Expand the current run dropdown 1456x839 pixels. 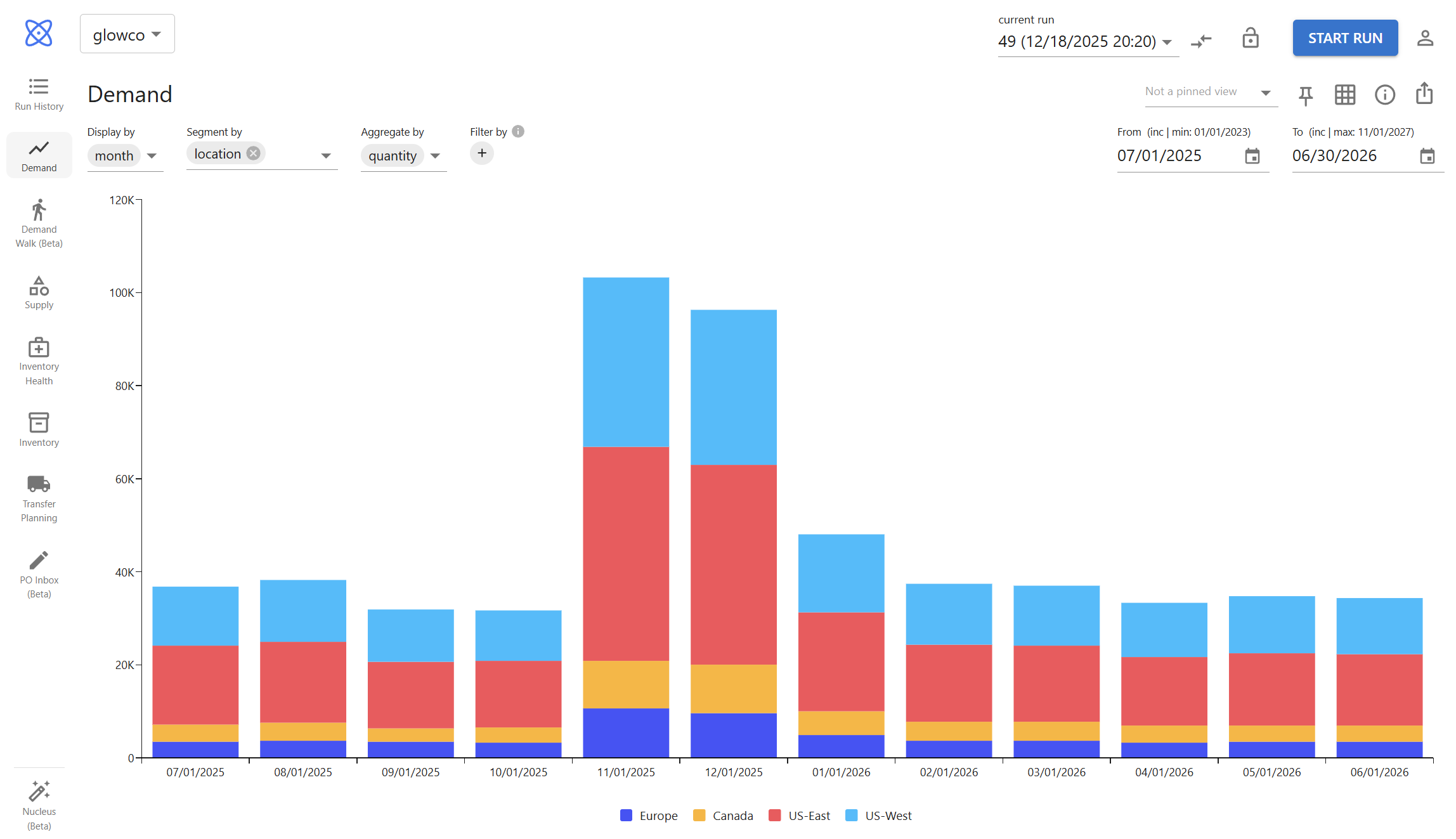[x=1167, y=42]
